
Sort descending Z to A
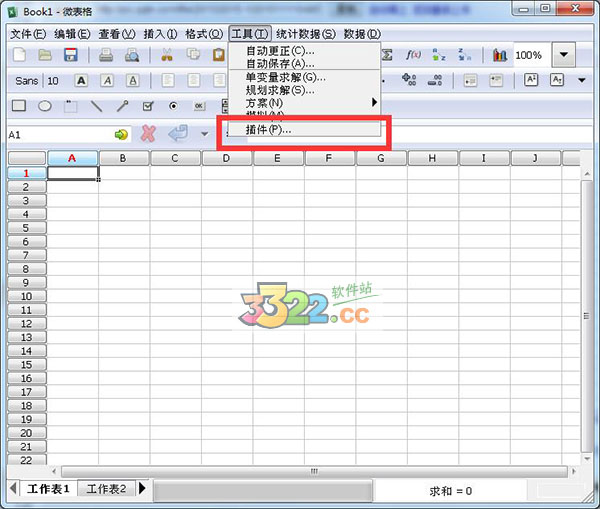click(x=465, y=55)
